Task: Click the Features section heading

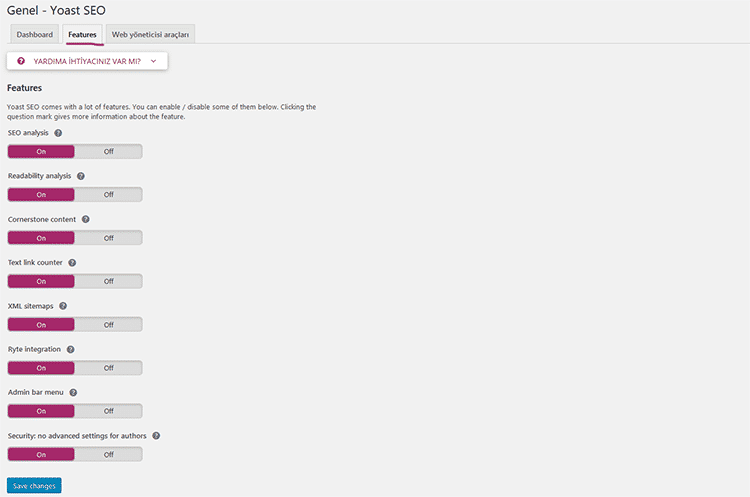Action: pos(24,88)
